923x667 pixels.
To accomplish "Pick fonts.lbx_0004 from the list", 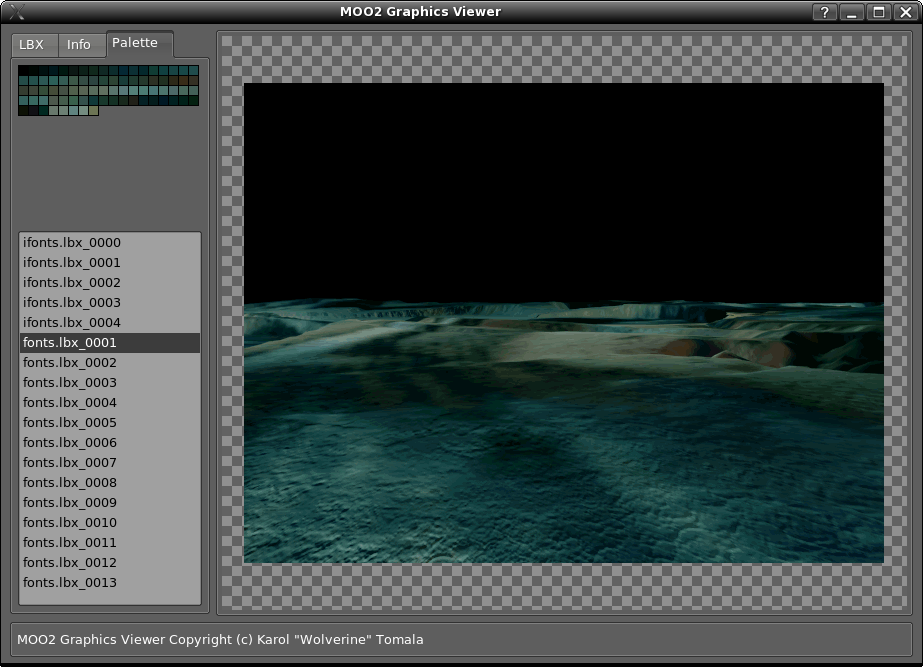I will point(110,403).
